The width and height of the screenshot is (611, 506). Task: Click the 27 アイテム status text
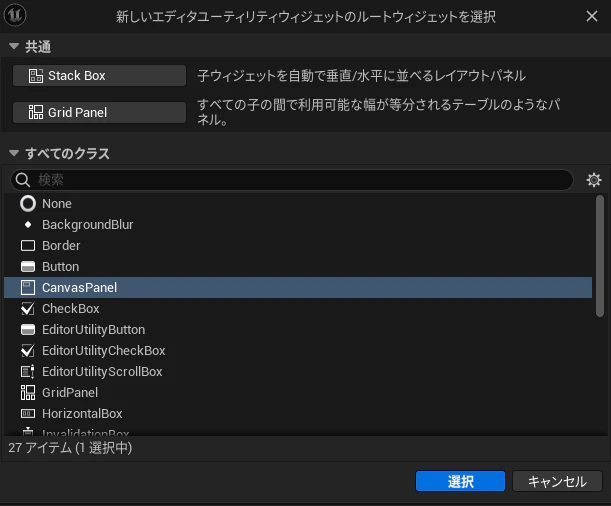pos(70,448)
